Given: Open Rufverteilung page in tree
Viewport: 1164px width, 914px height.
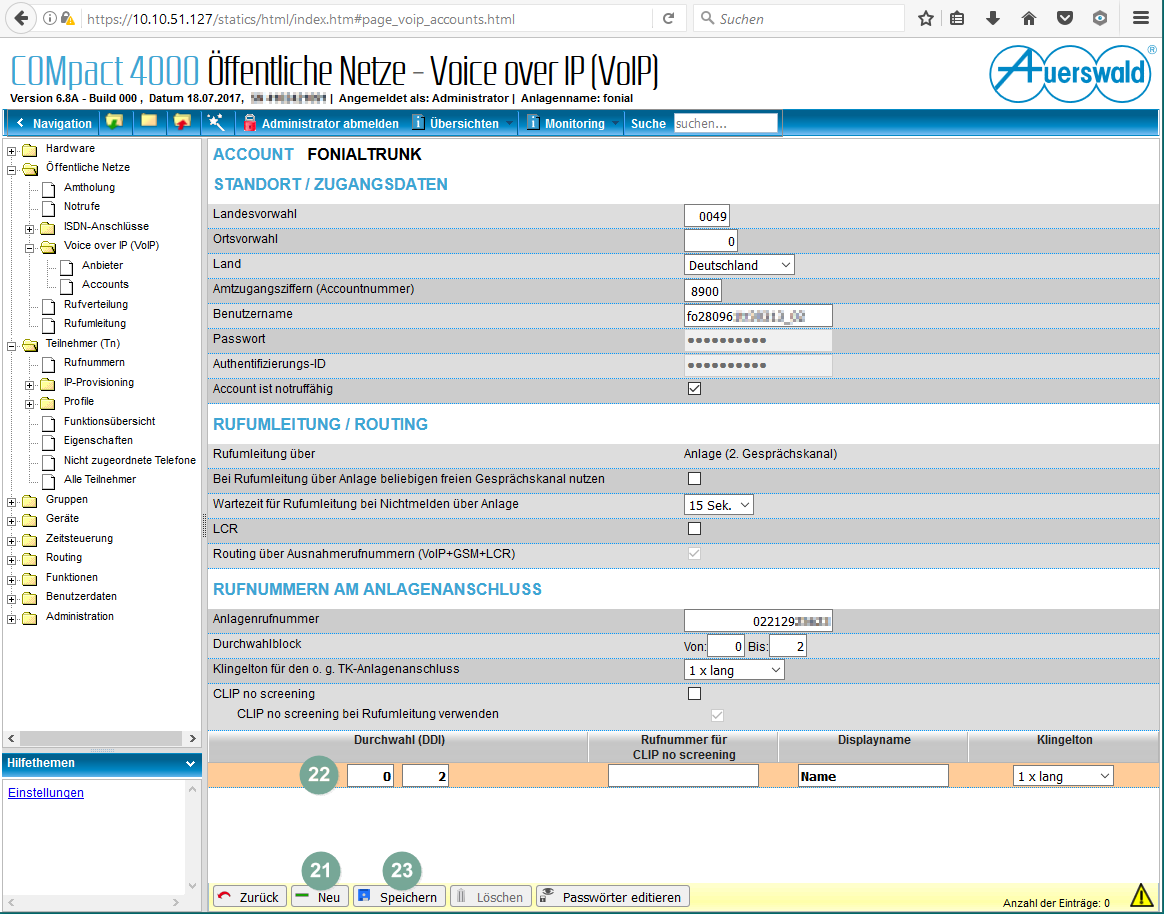Looking at the screenshot, I should [96, 304].
